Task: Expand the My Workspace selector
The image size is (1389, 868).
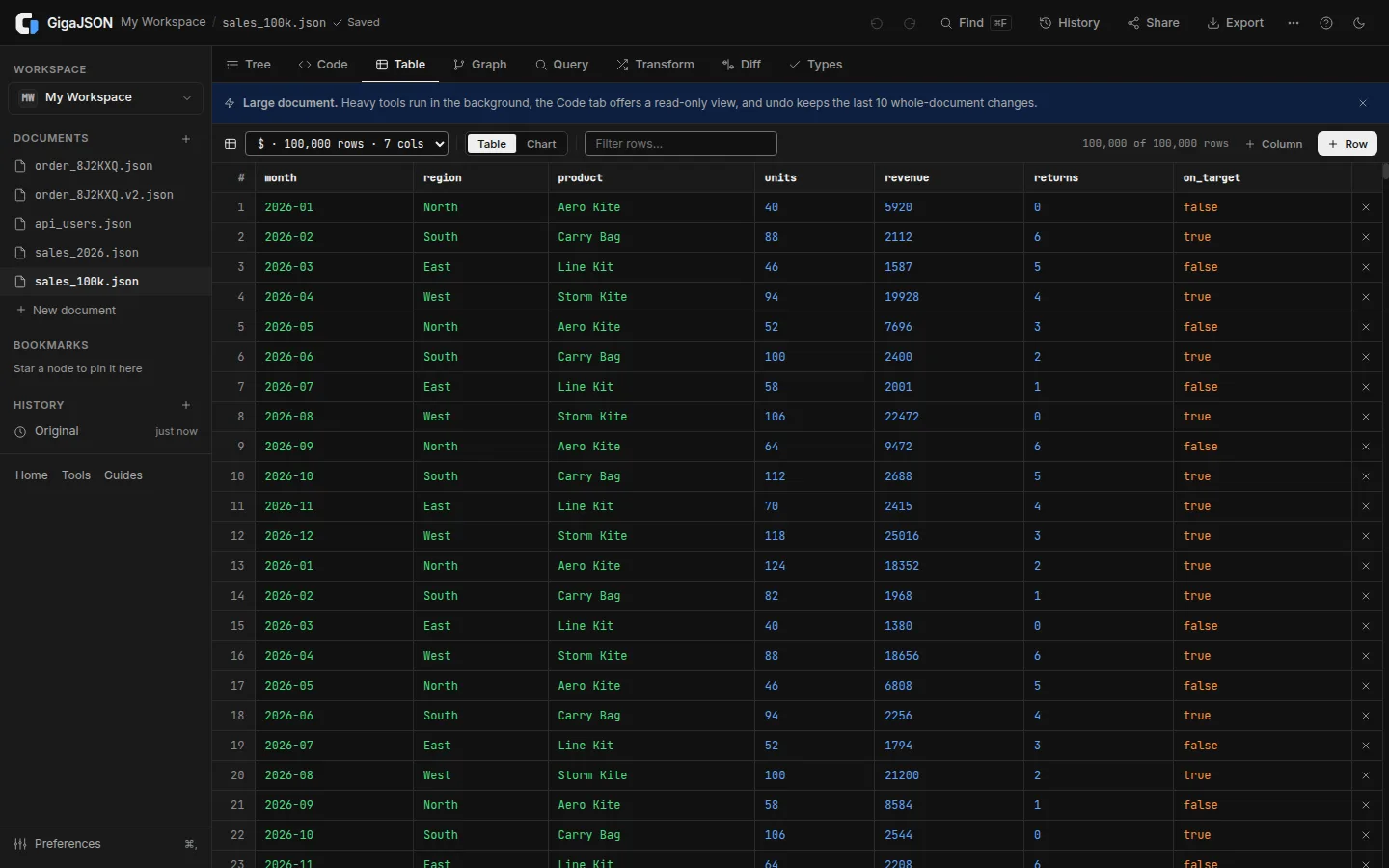Action: 106,97
